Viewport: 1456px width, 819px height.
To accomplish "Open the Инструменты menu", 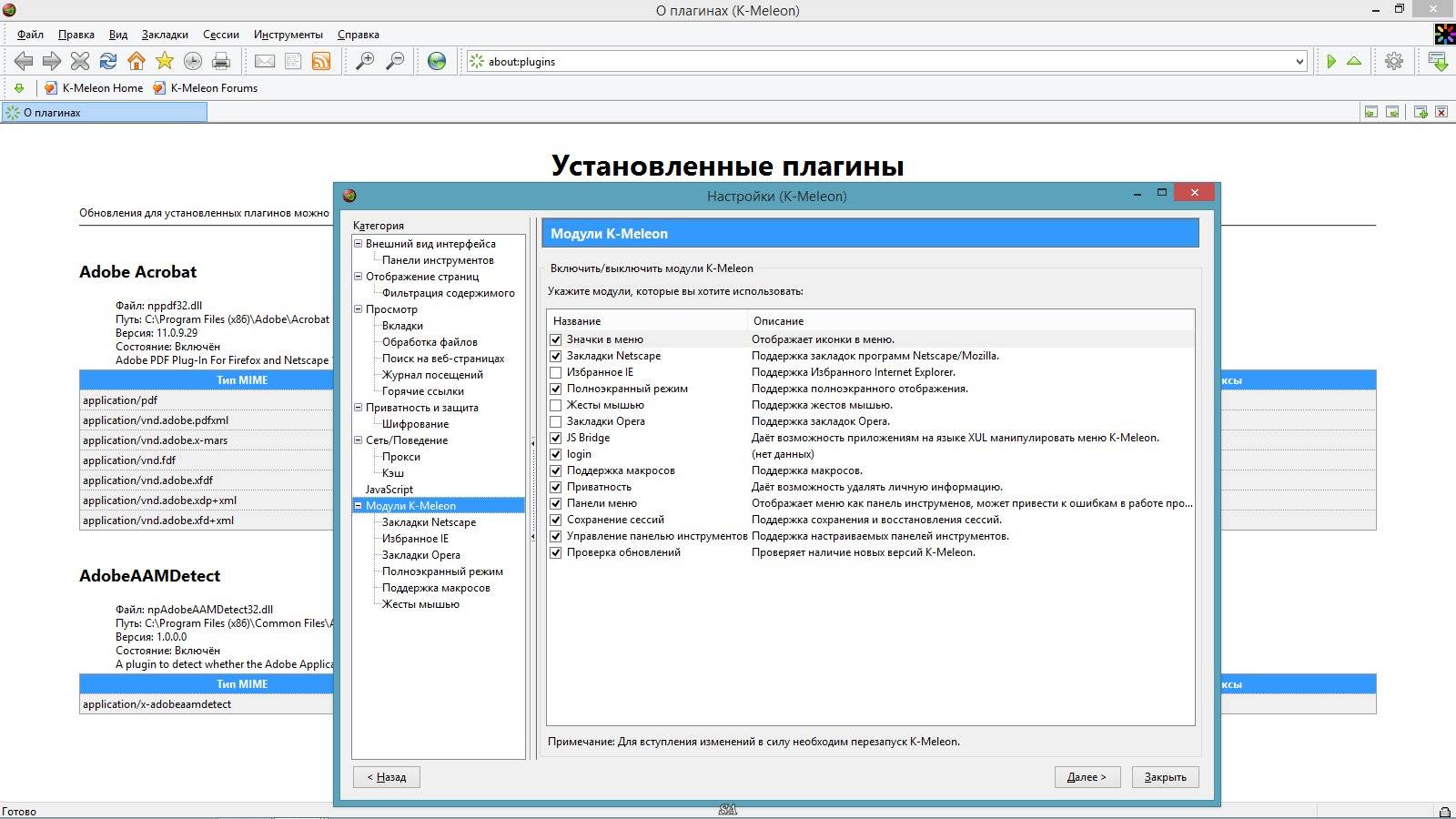I will point(288,35).
